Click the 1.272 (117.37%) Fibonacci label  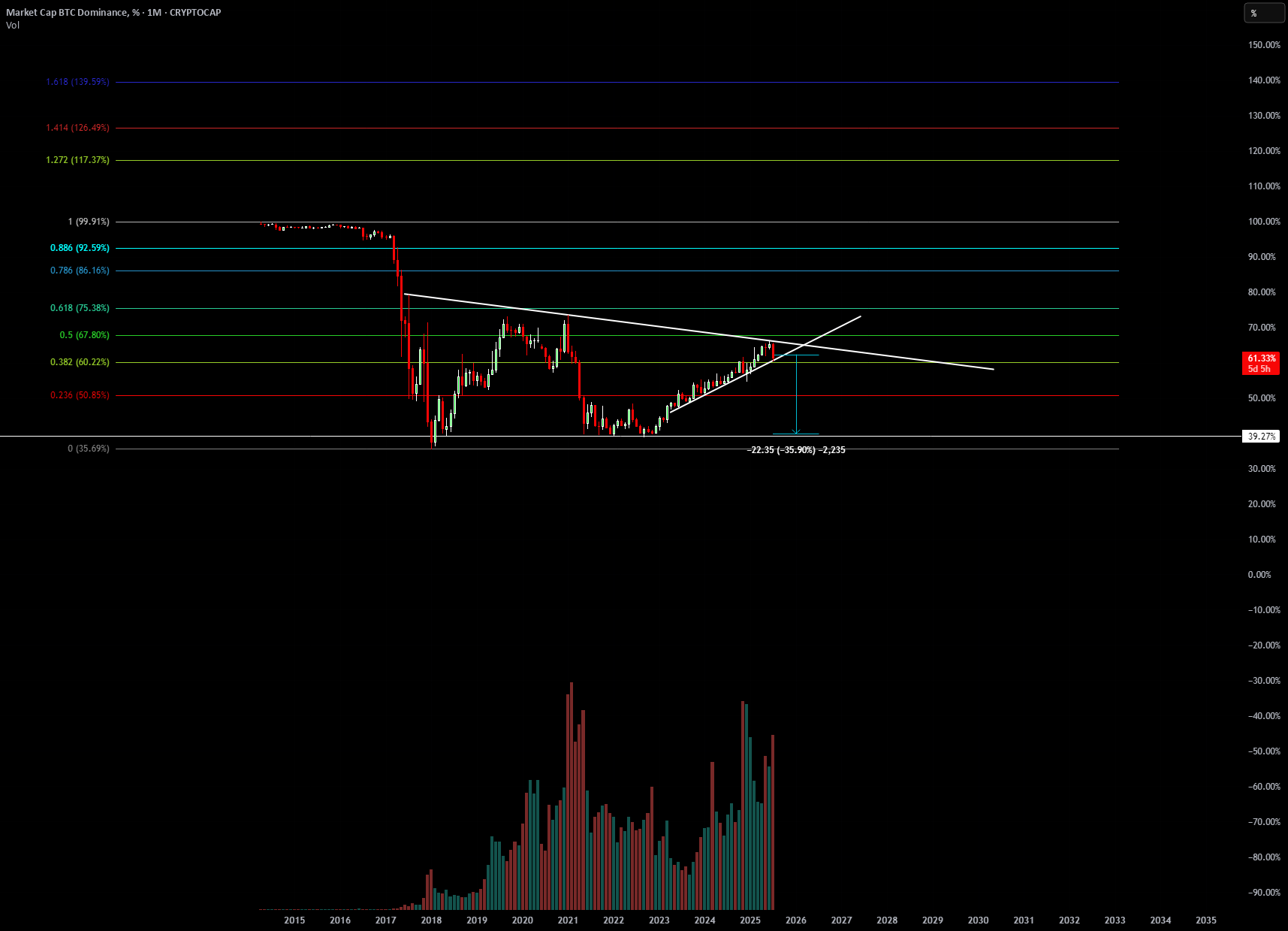click(78, 160)
